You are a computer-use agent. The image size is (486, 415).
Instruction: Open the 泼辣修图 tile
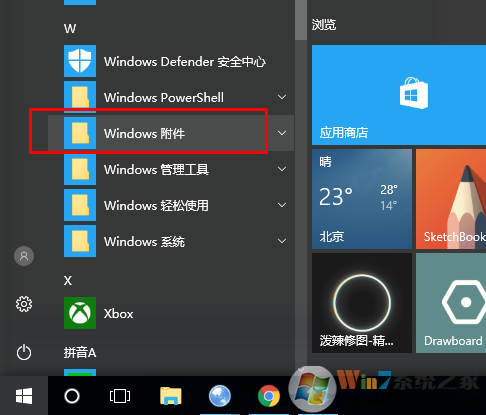click(362, 303)
